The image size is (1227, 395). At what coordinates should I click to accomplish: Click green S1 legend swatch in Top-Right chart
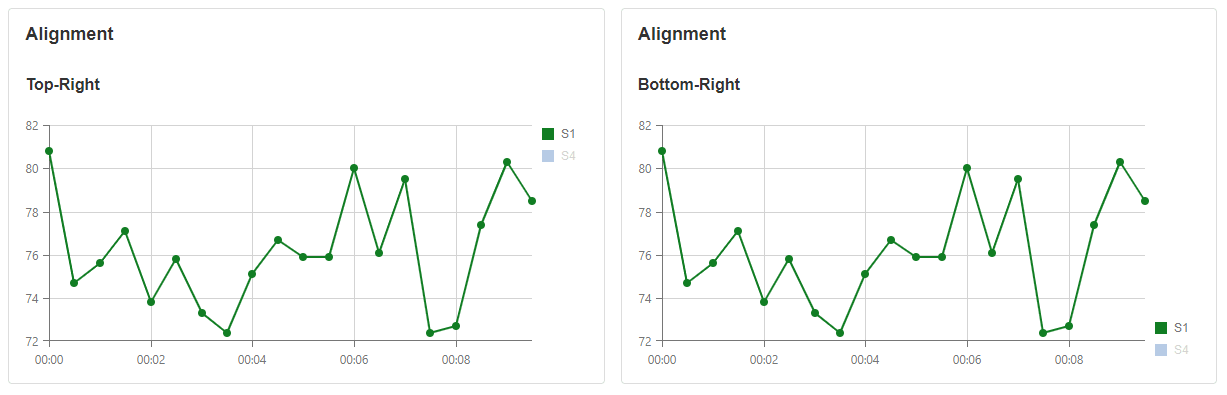pos(548,134)
